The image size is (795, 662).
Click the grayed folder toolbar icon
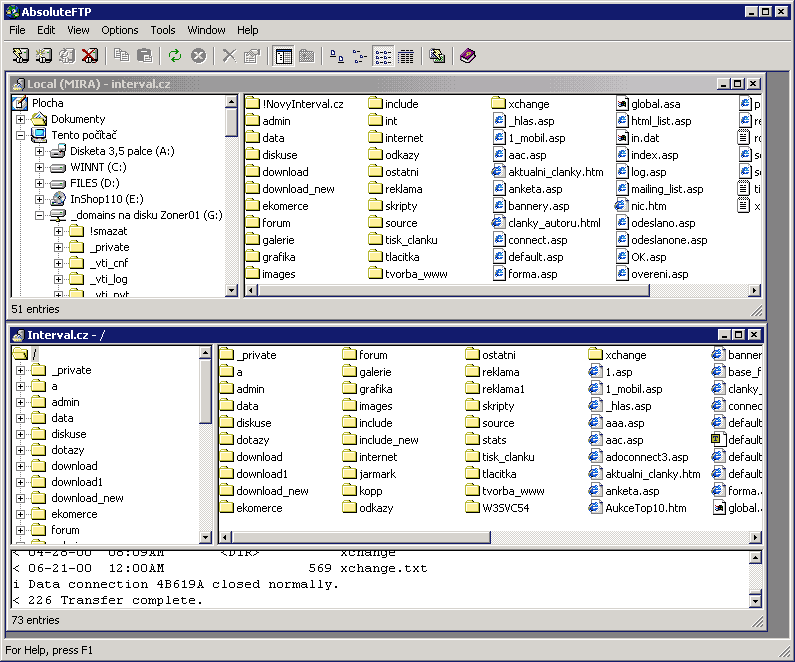pos(307,56)
